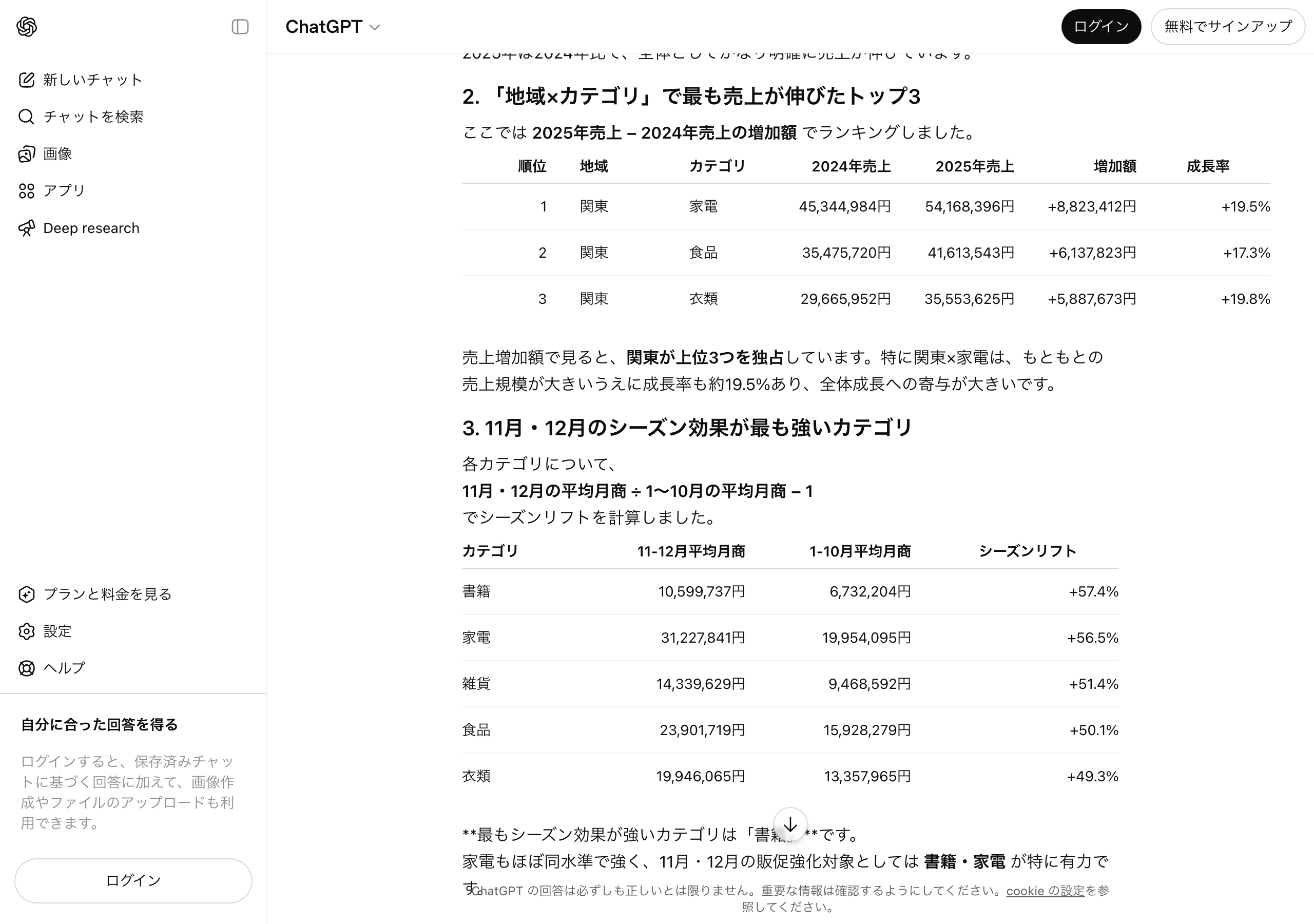1314x924 pixels.
Task: Click the 19,946,065円 cell
Action: [701, 776]
